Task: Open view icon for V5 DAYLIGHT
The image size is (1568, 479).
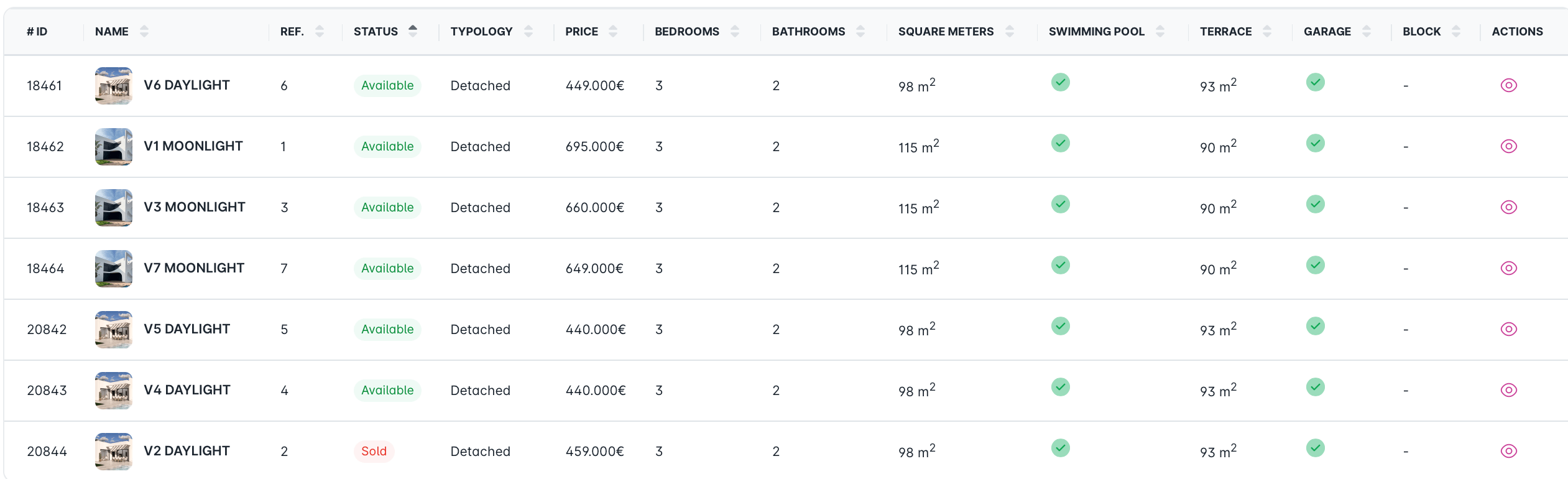Action: 1508,329
